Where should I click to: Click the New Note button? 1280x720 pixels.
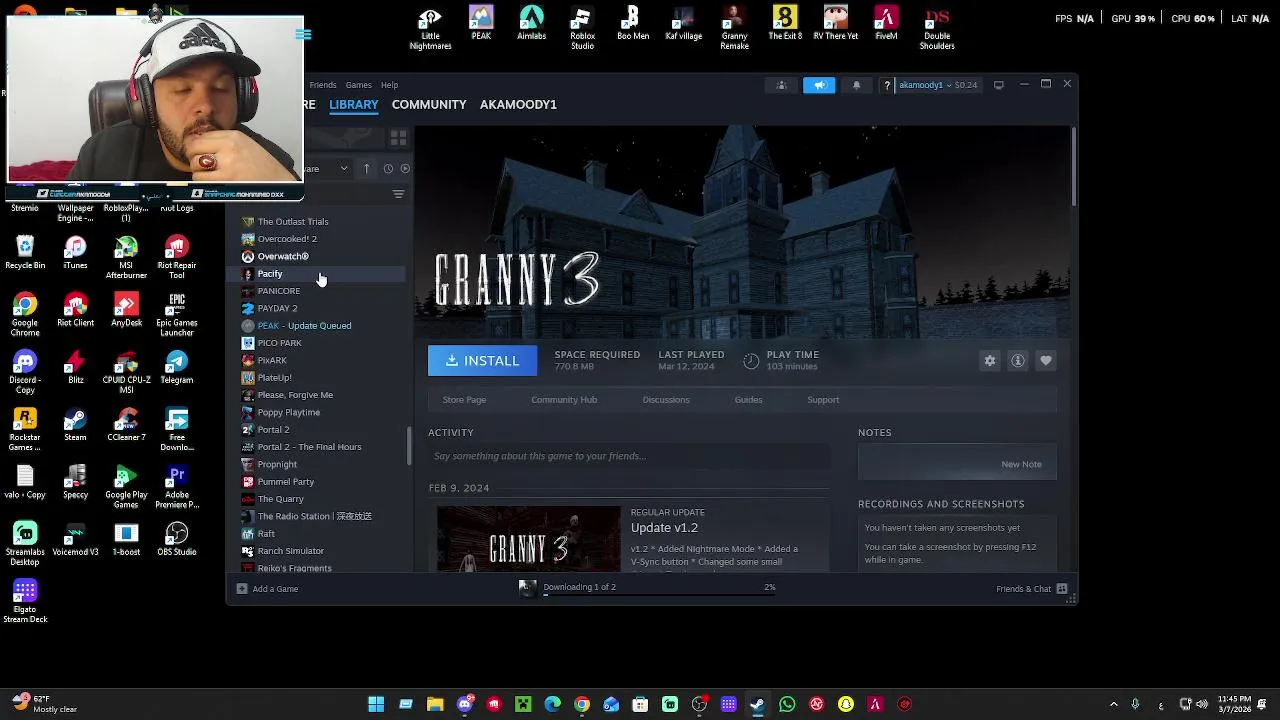point(1021,464)
